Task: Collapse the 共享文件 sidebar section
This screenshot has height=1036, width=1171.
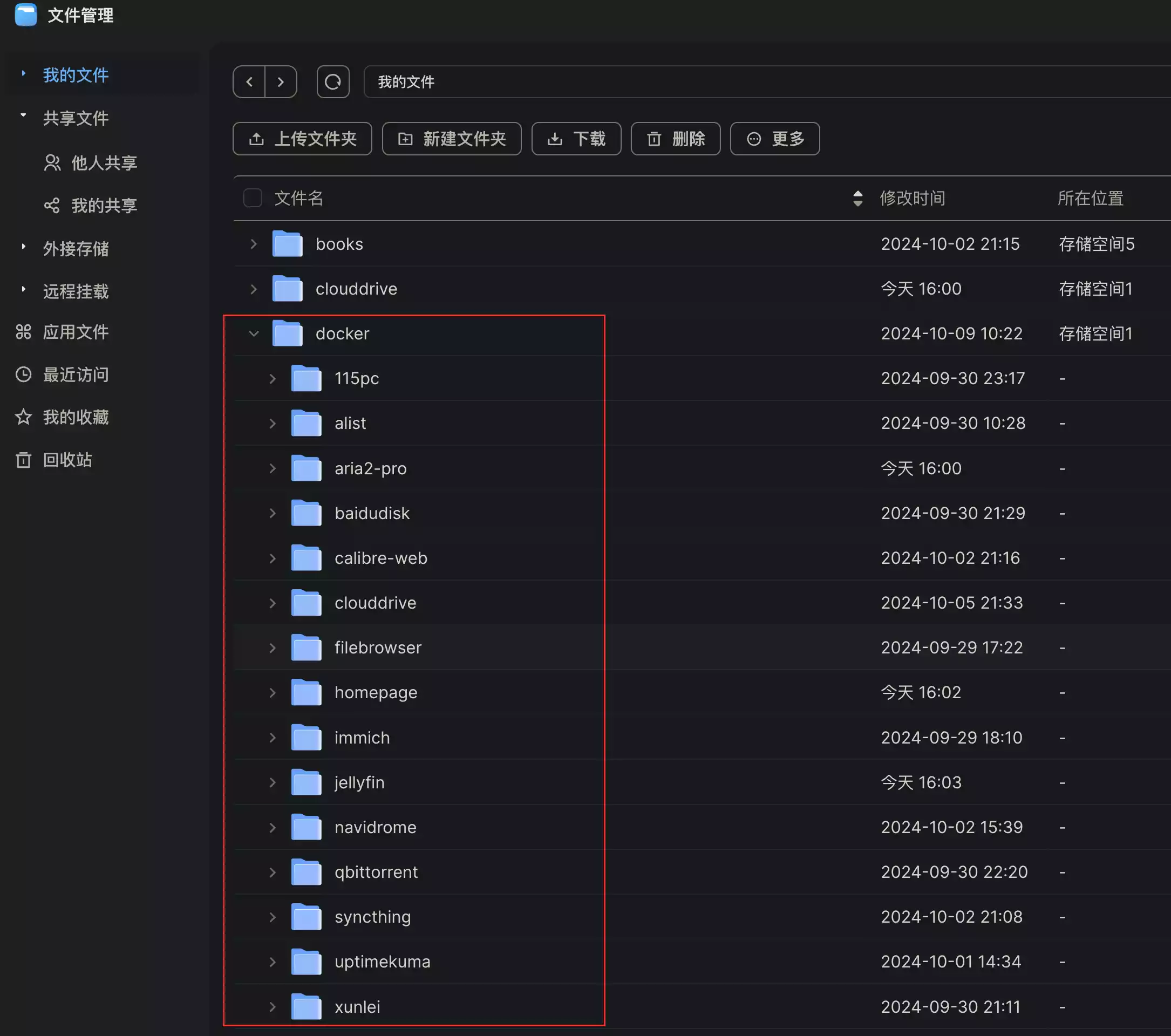Action: click(24, 116)
